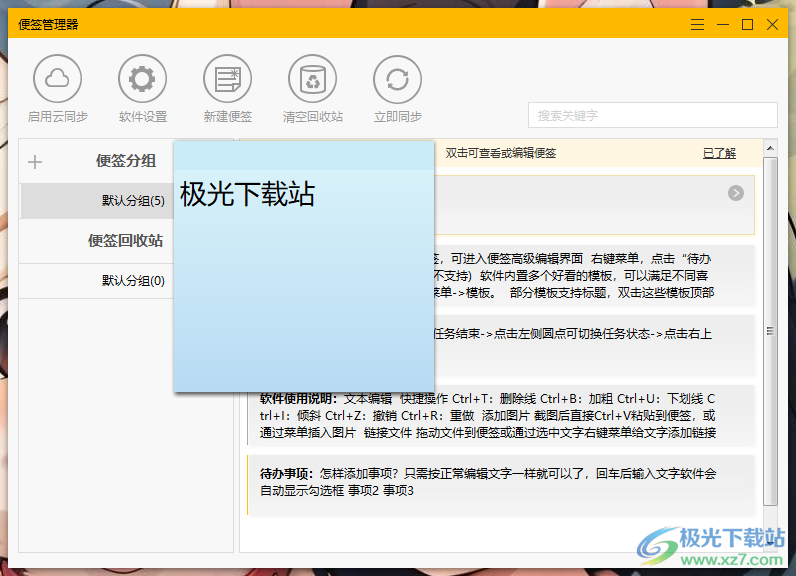
Task: Select the note about 便签高级编辑界面
Action: pos(594,276)
